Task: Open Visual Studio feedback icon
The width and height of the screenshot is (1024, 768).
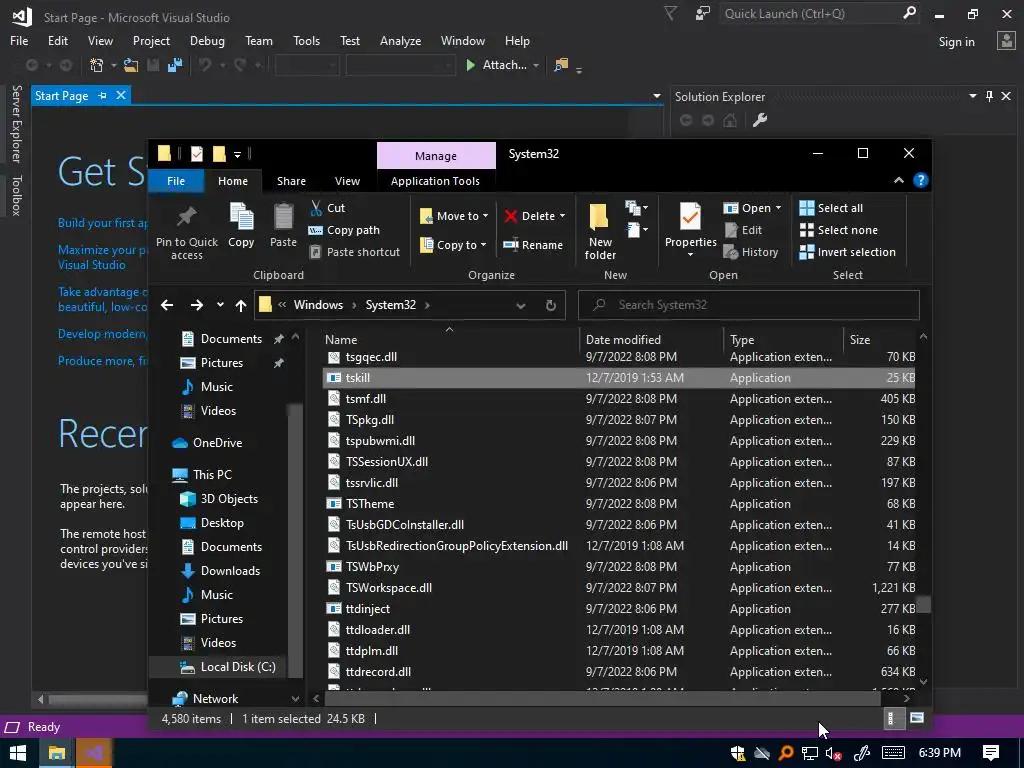Action: [x=702, y=13]
